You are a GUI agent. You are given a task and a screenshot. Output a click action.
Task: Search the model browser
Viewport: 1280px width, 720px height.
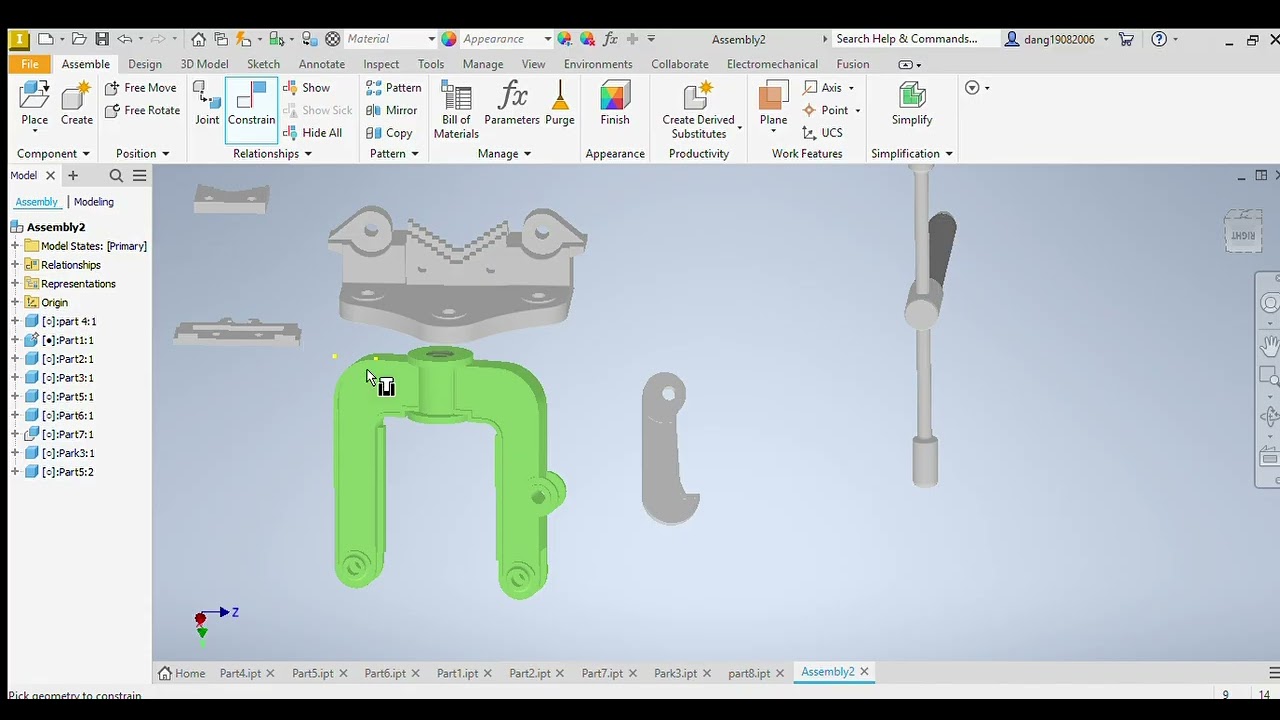pos(116,176)
